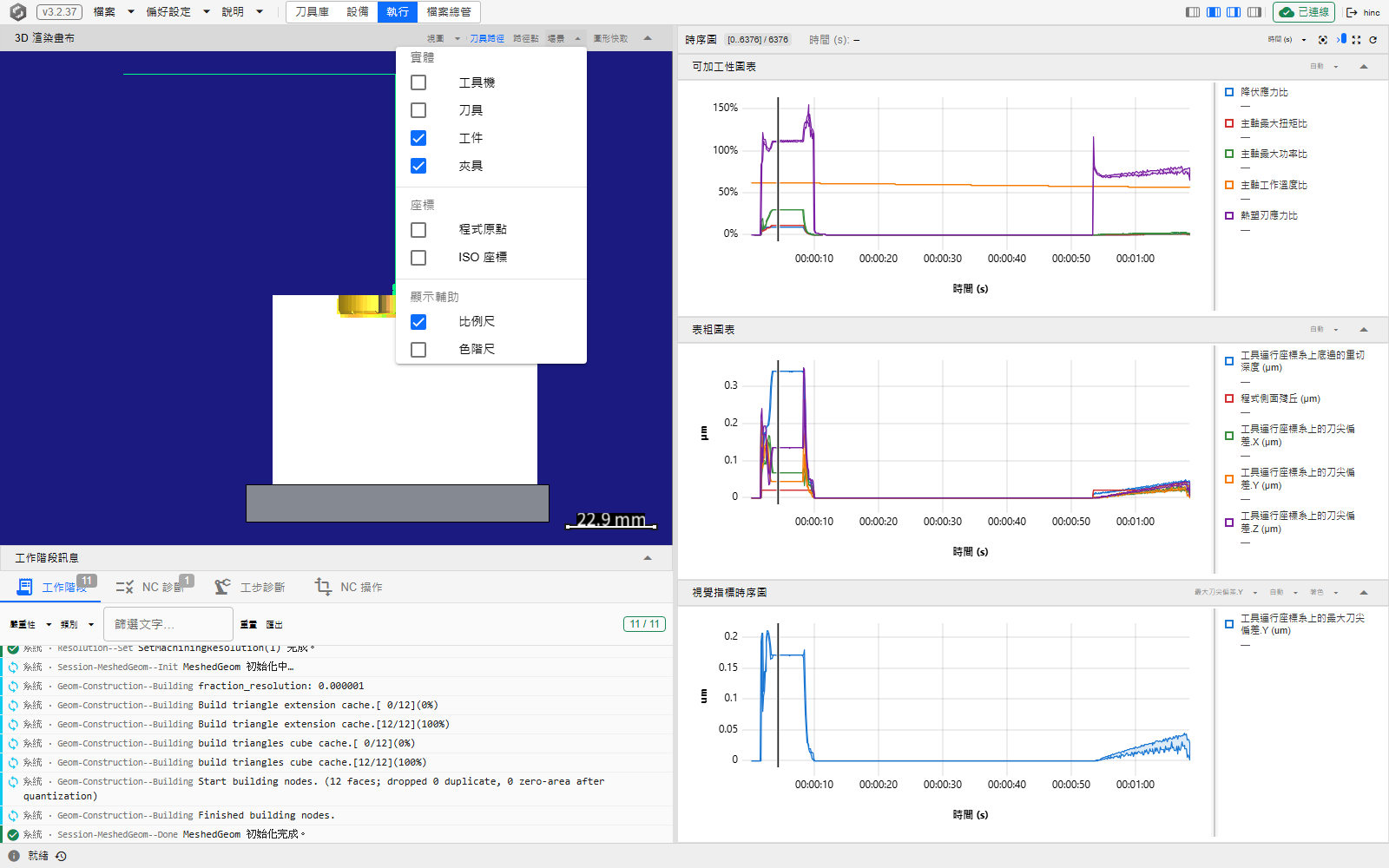Uncheck the 夾具 checkbox

click(x=418, y=166)
